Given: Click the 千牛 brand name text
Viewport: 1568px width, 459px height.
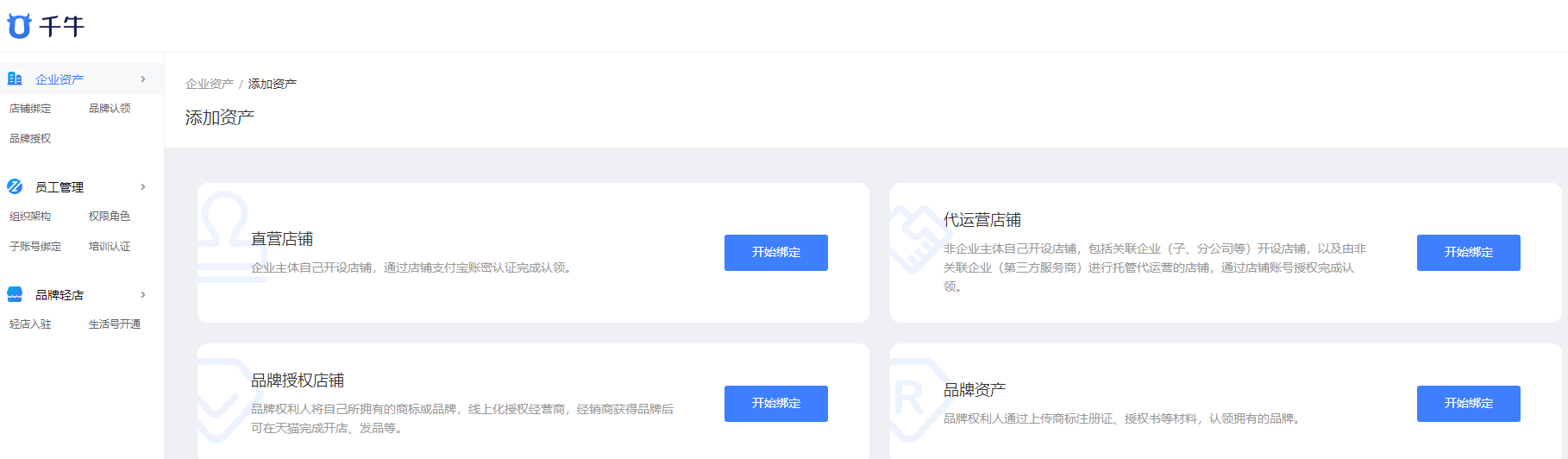Looking at the screenshot, I should (x=62, y=27).
